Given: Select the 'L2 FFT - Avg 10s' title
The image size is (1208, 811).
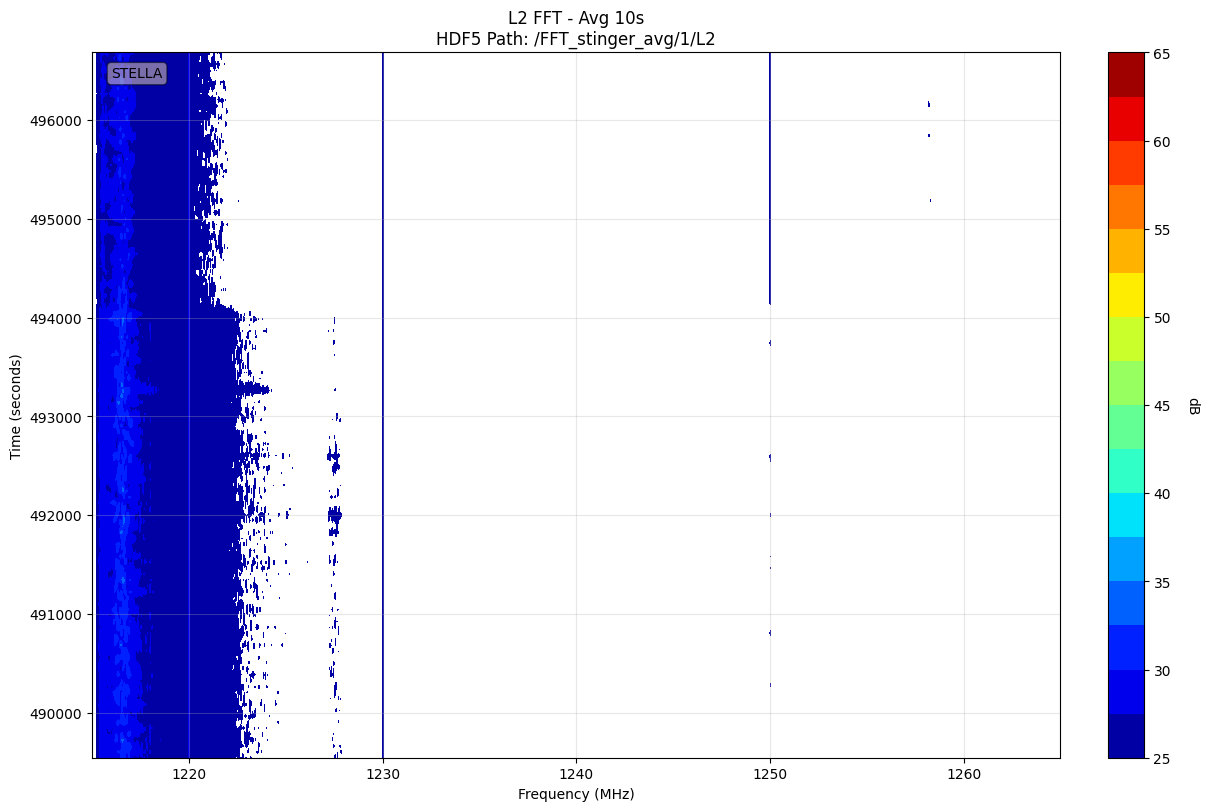Looking at the screenshot, I should (575, 17).
